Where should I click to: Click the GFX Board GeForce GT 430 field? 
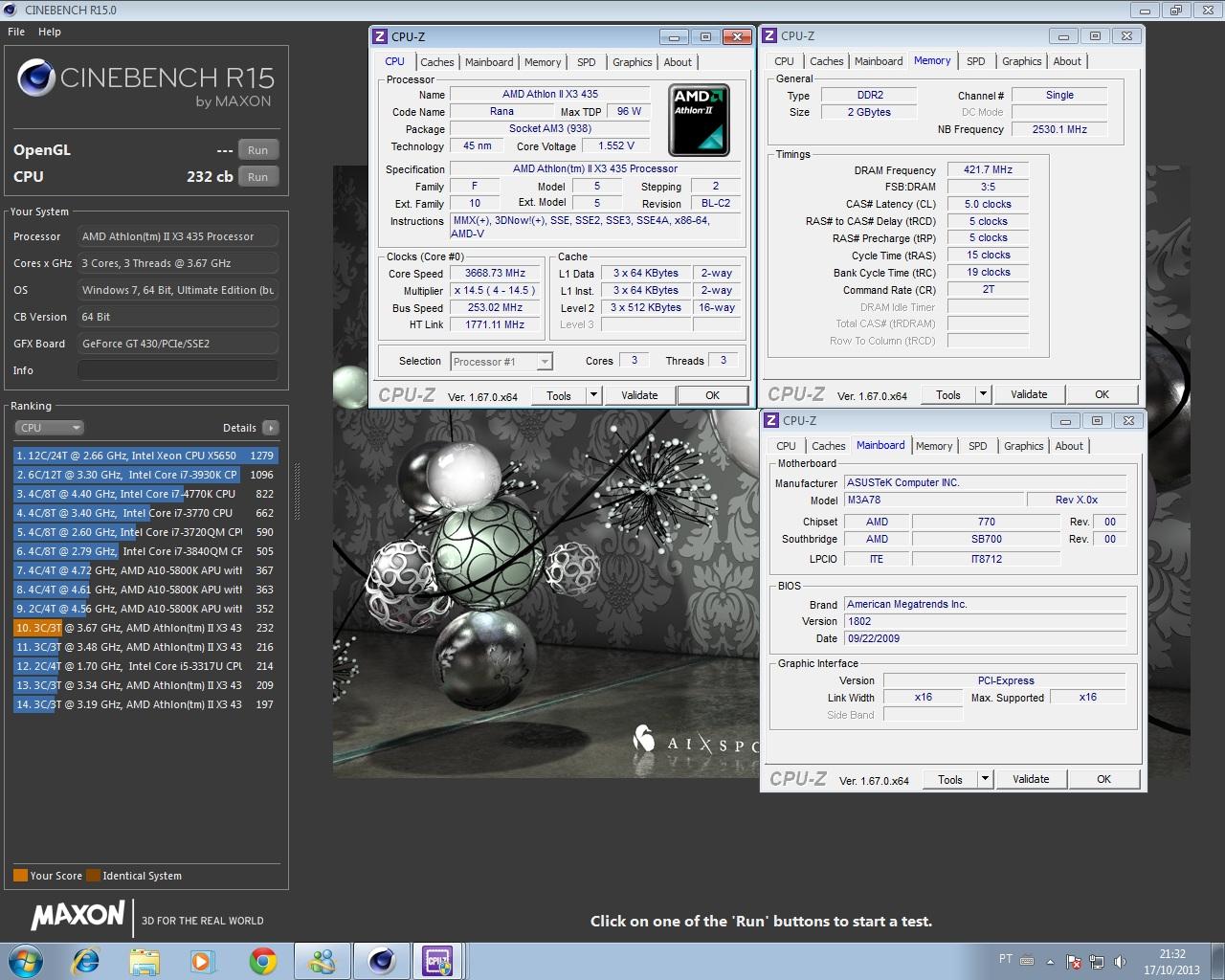click(x=178, y=344)
